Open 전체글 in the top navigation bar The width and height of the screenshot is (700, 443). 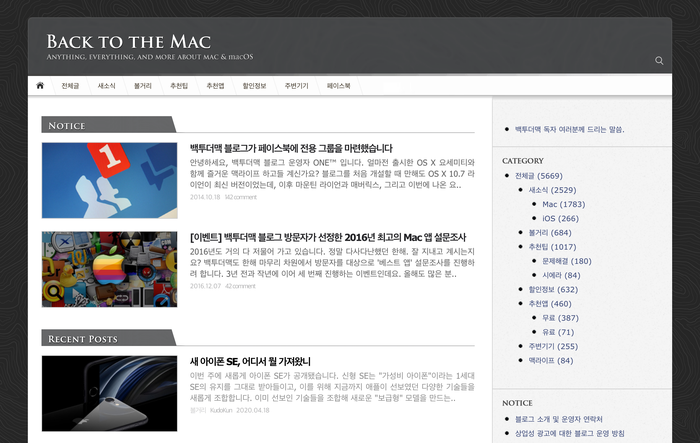[70, 86]
